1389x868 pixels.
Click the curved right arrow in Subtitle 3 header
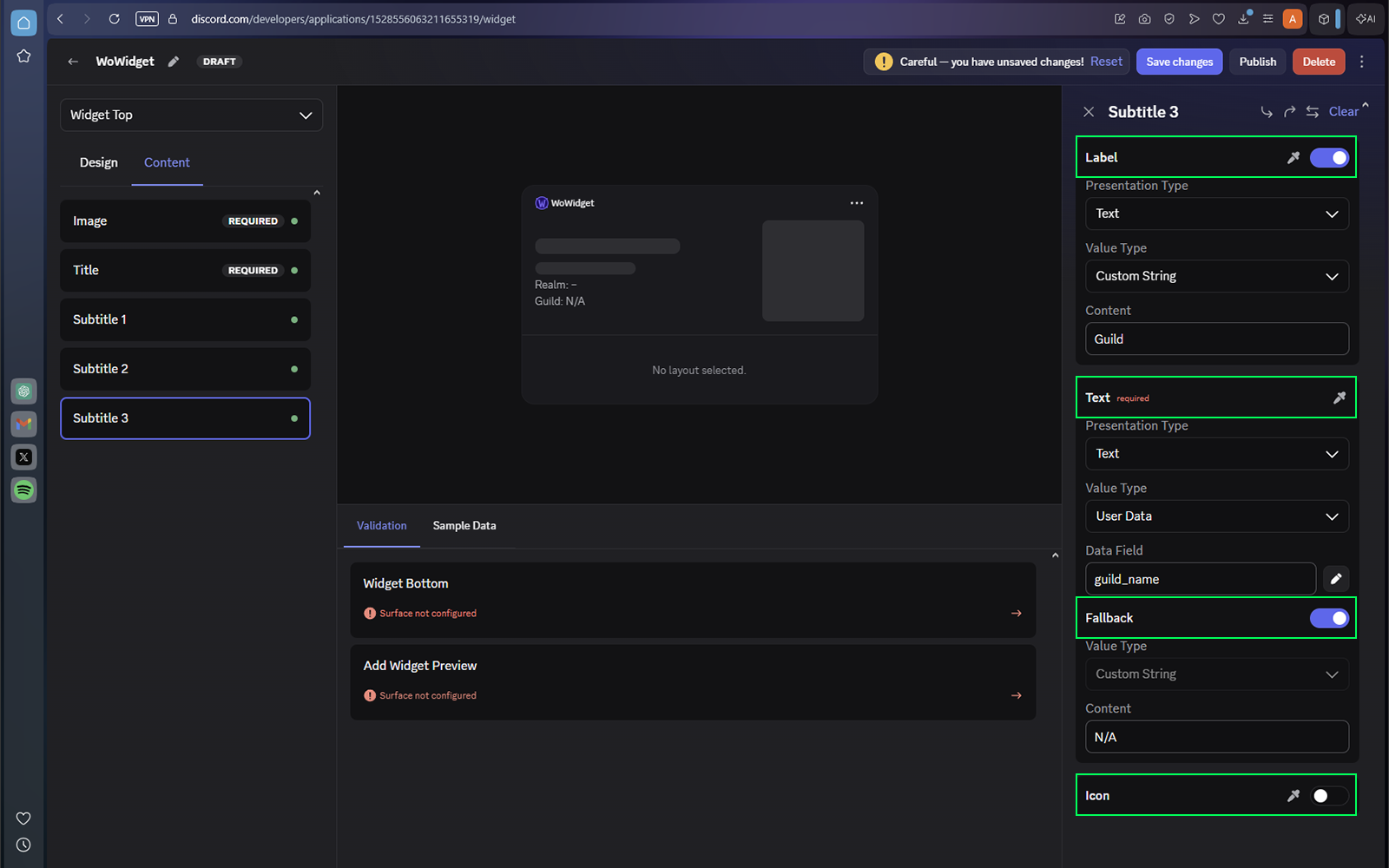1290,112
